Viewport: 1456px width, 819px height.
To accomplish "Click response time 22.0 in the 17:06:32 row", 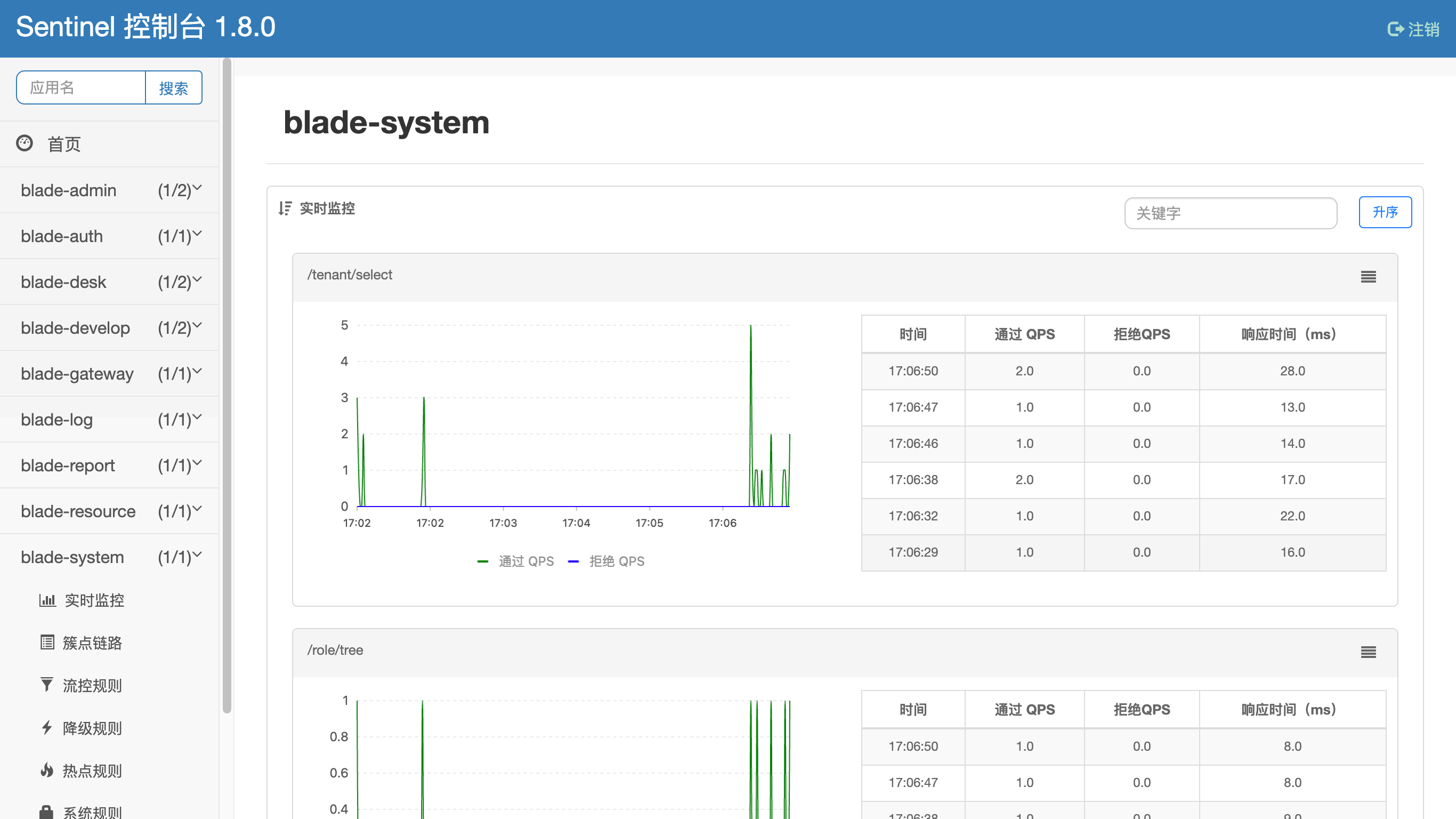I will click(1292, 516).
